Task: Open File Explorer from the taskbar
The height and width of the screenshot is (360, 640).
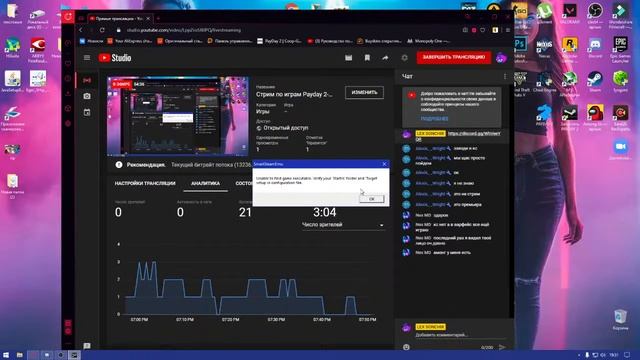Action: pos(19,355)
